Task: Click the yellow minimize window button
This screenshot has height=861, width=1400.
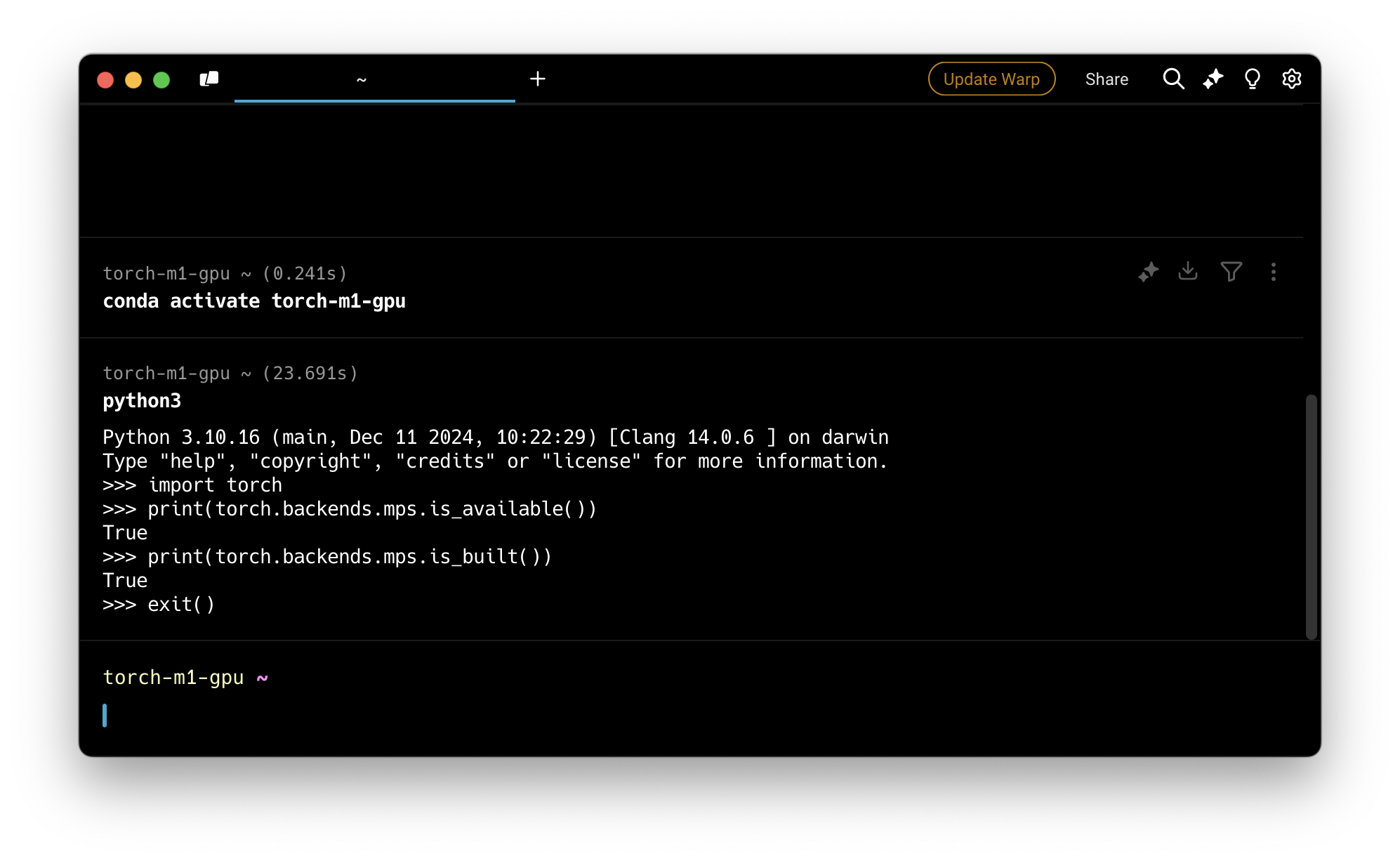Action: [133, 79]
